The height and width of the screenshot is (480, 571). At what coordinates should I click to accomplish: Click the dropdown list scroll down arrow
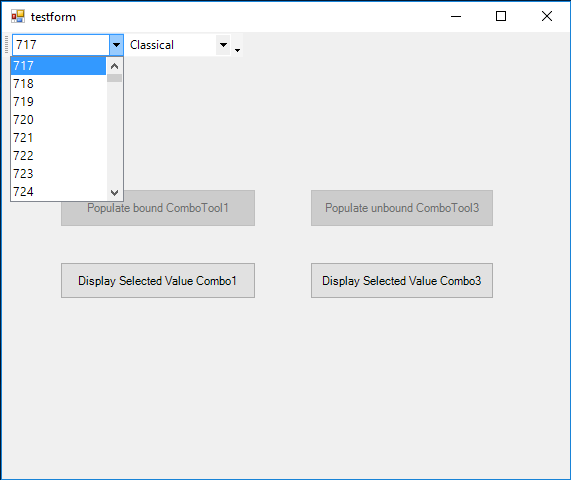tap(114, 192)
